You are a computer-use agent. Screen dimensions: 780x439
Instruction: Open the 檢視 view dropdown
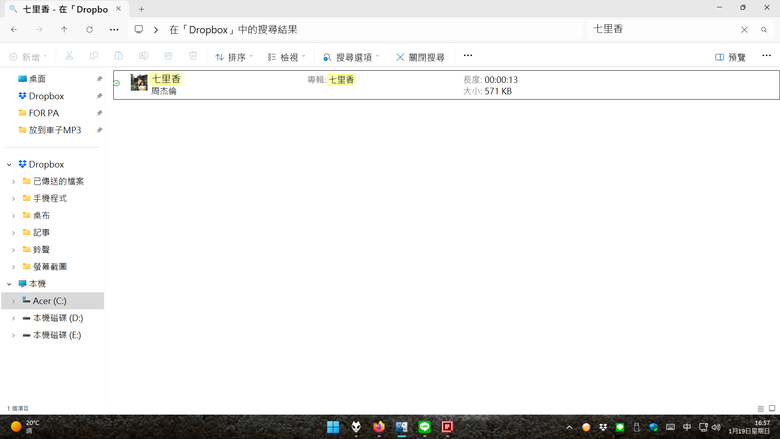point(286,57)
